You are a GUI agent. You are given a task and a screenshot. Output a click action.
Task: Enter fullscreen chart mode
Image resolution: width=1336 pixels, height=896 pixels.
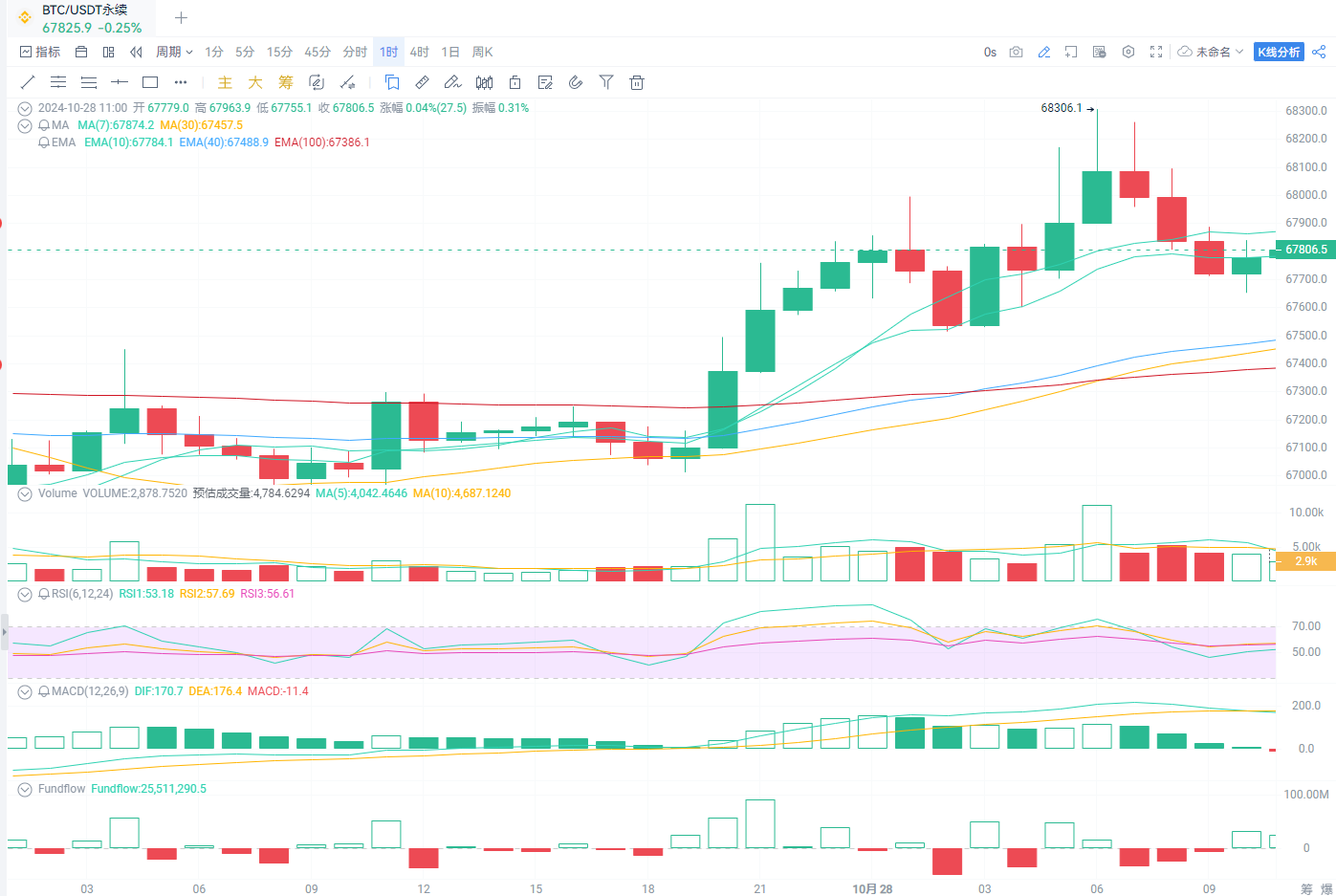tap(1156, 52)
